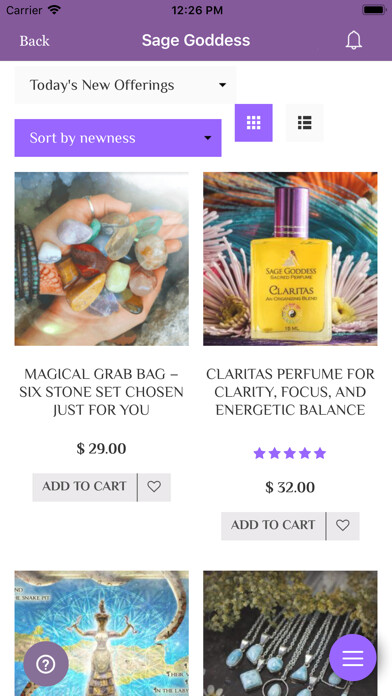392x696 pixels.
Task: Open Claritas Perfume product title link
Action: pyautogui.click(x=290, y=392)
